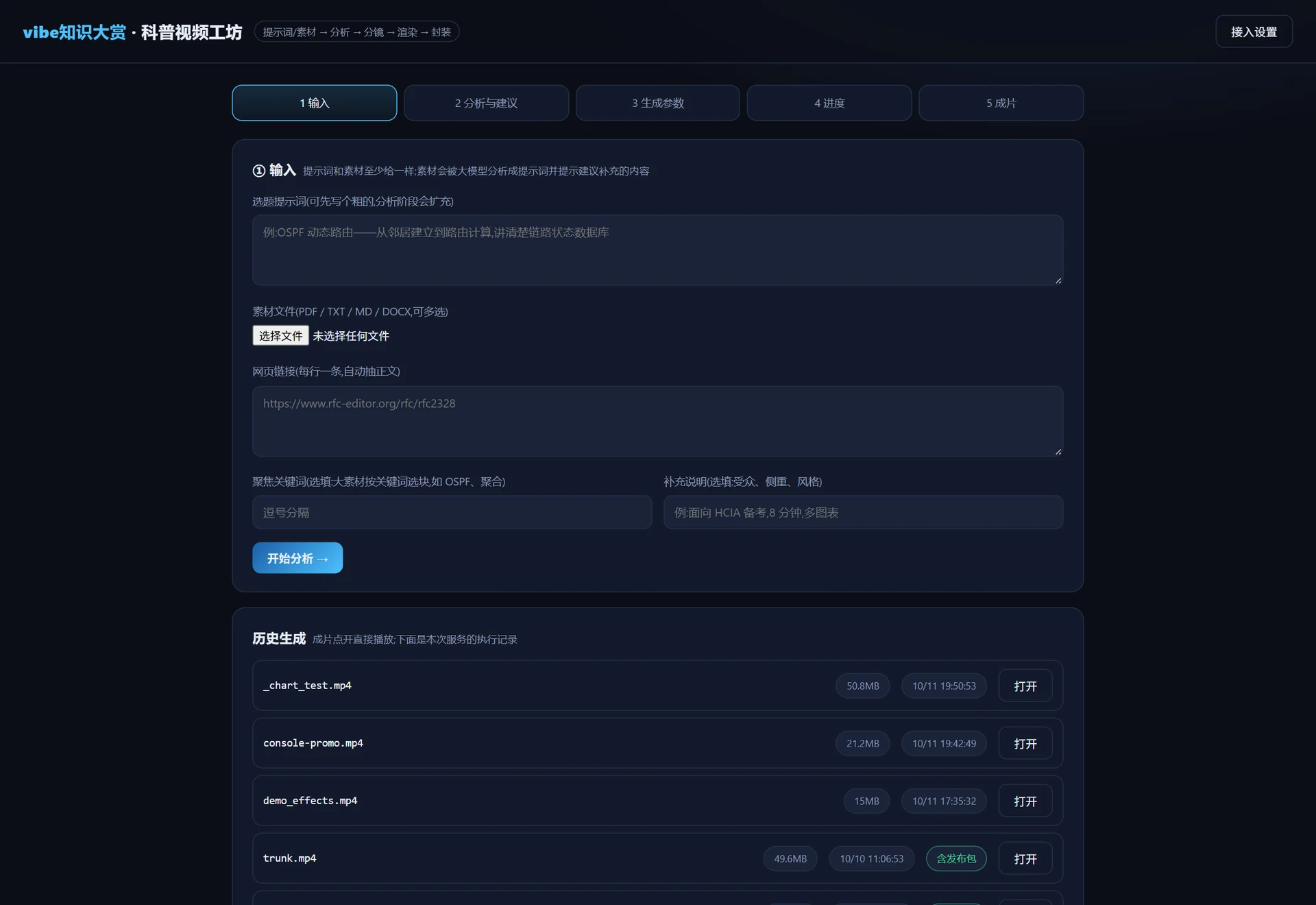Focus the 补充说明 input field

(864, 512)
